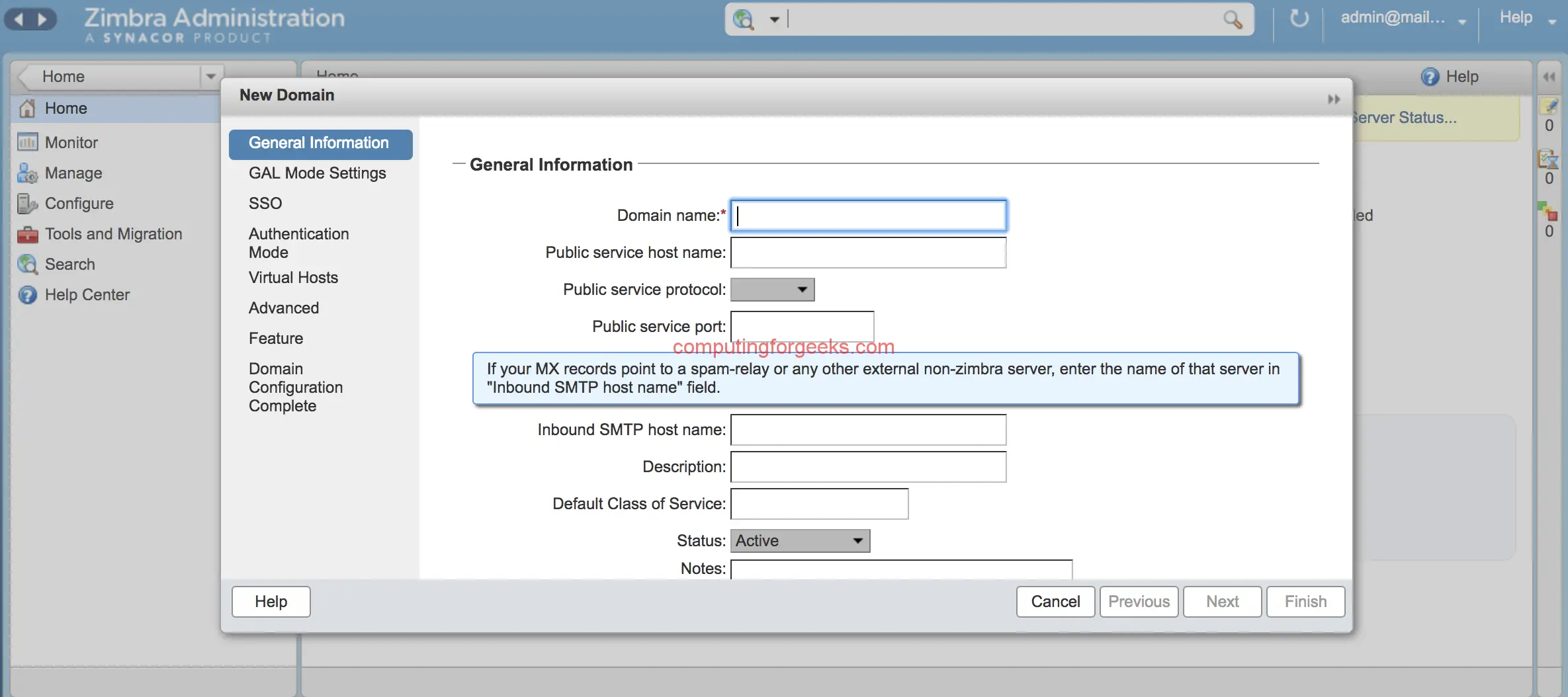The image size is (1568, 697).
Task: Expand the Home navigation dropdown arrow
Action: click(211, 77)
